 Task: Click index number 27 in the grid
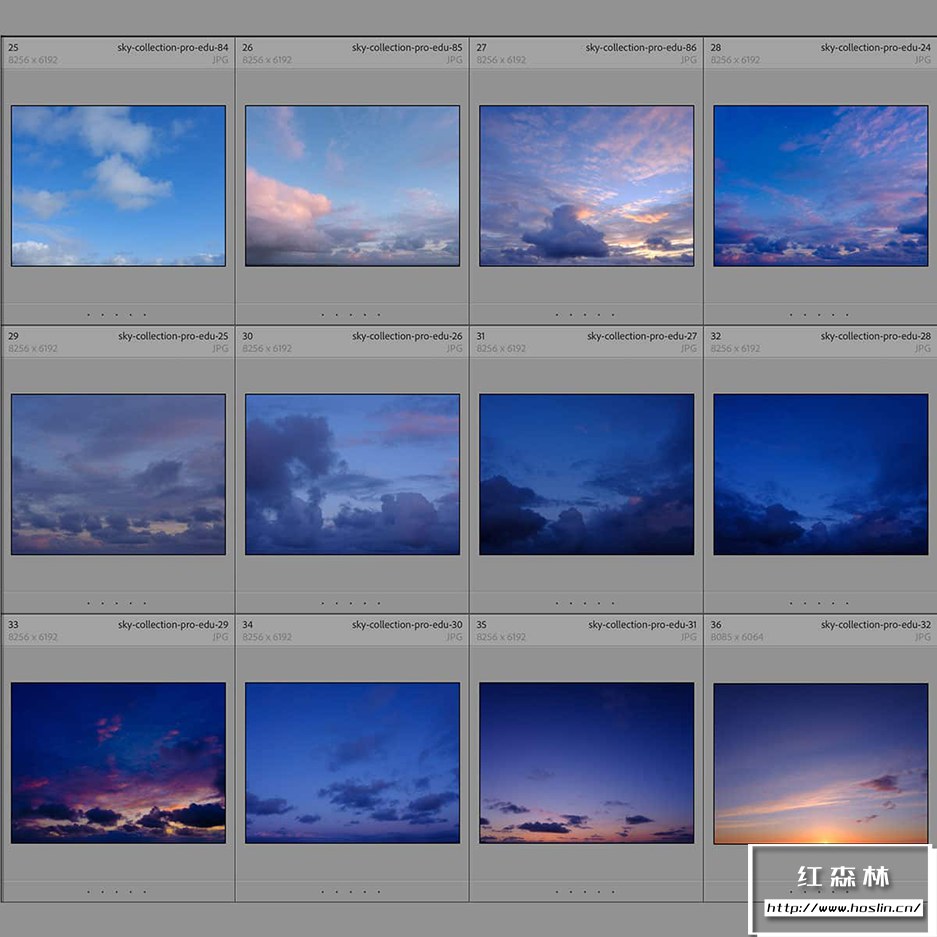[x=482, y=47]
